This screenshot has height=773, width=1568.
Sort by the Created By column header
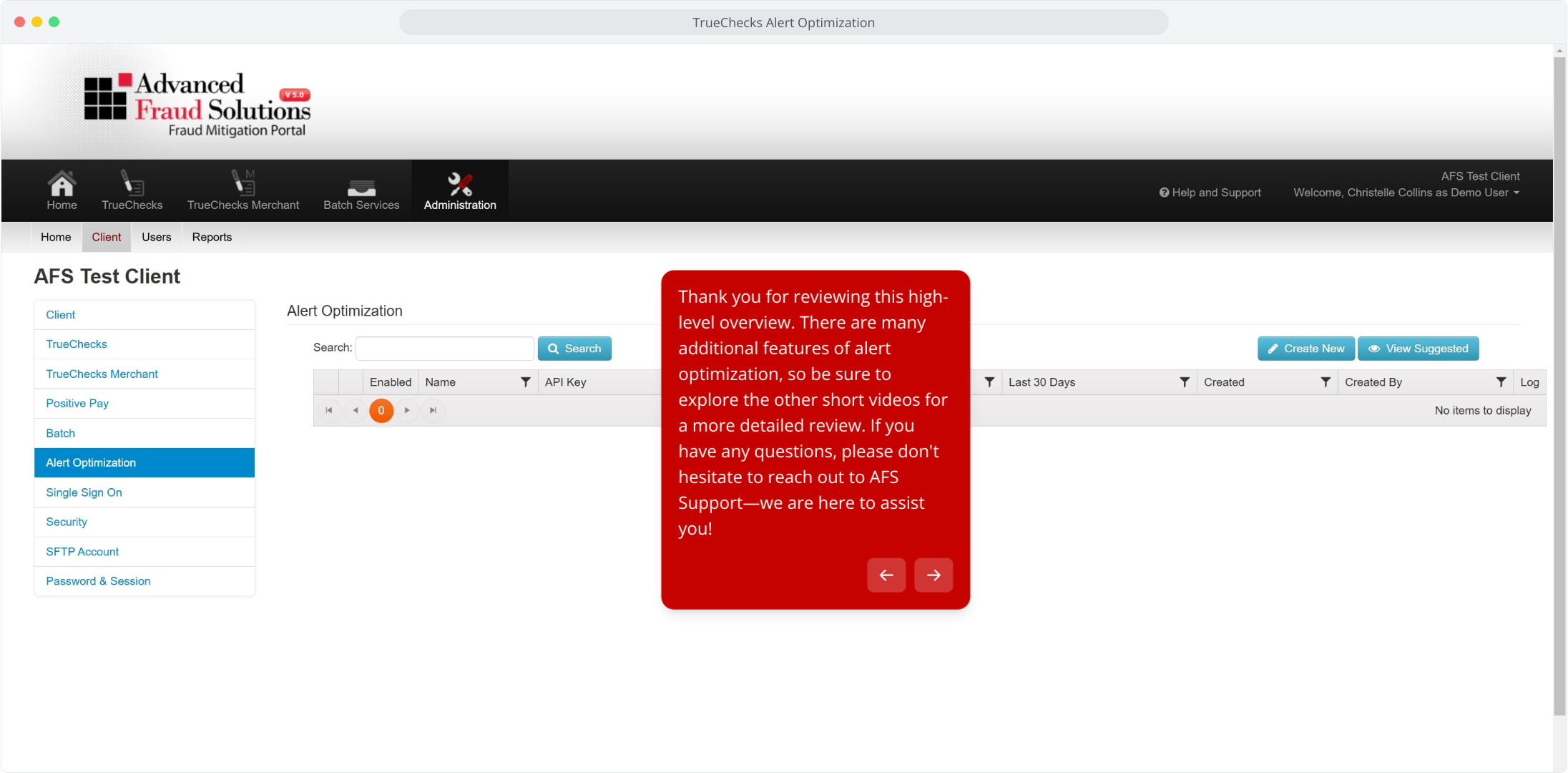[1373, 382]
